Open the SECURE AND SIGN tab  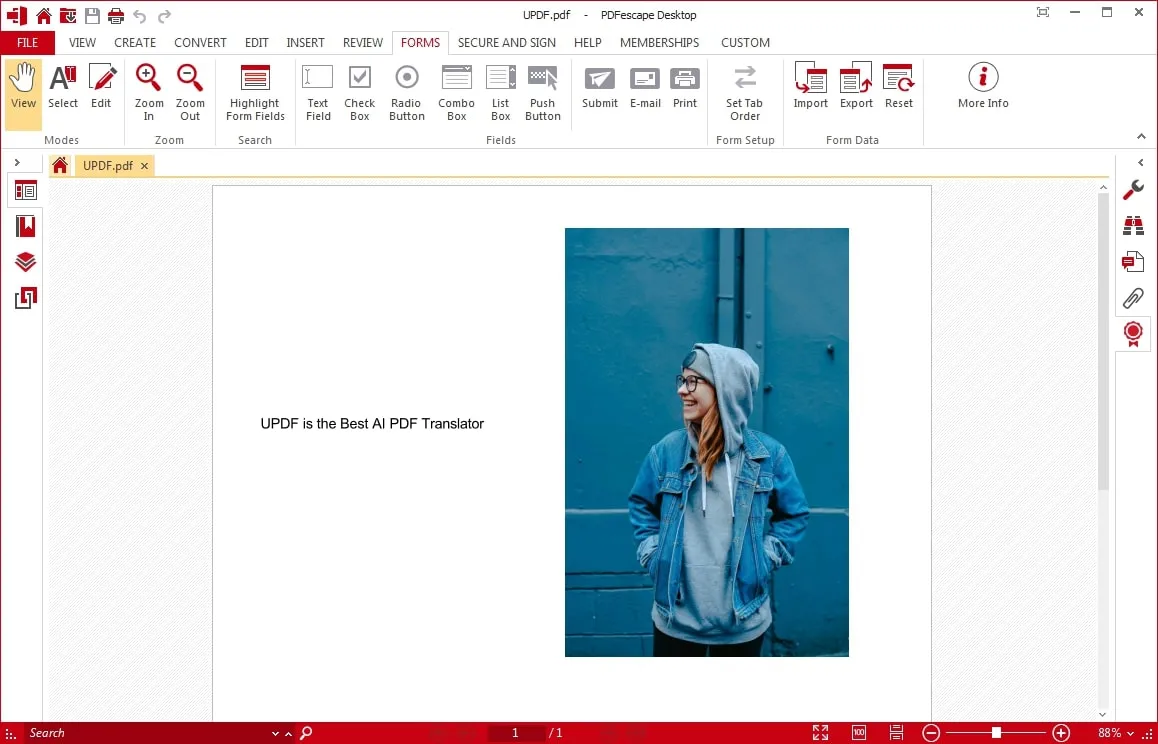click(x=506, y=42)
